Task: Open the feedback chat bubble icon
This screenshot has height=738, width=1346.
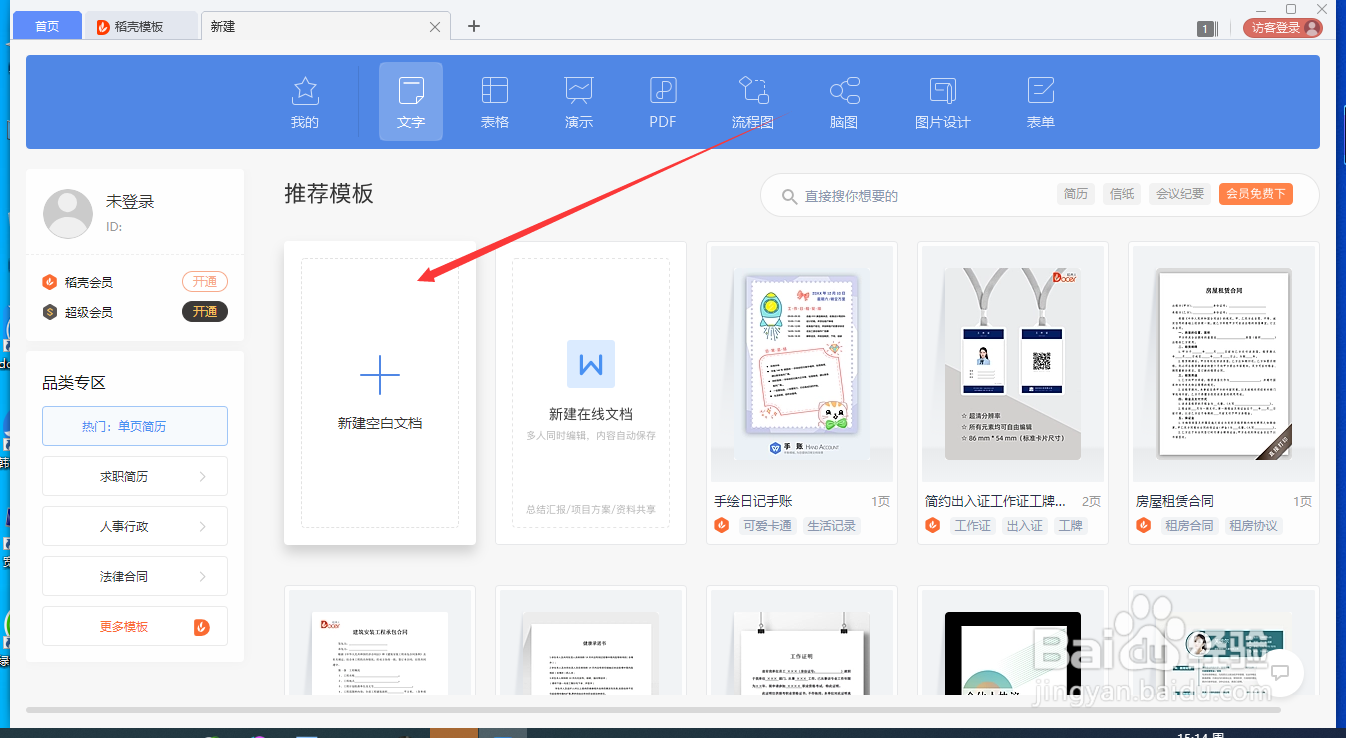Action: click(1281, 674)
